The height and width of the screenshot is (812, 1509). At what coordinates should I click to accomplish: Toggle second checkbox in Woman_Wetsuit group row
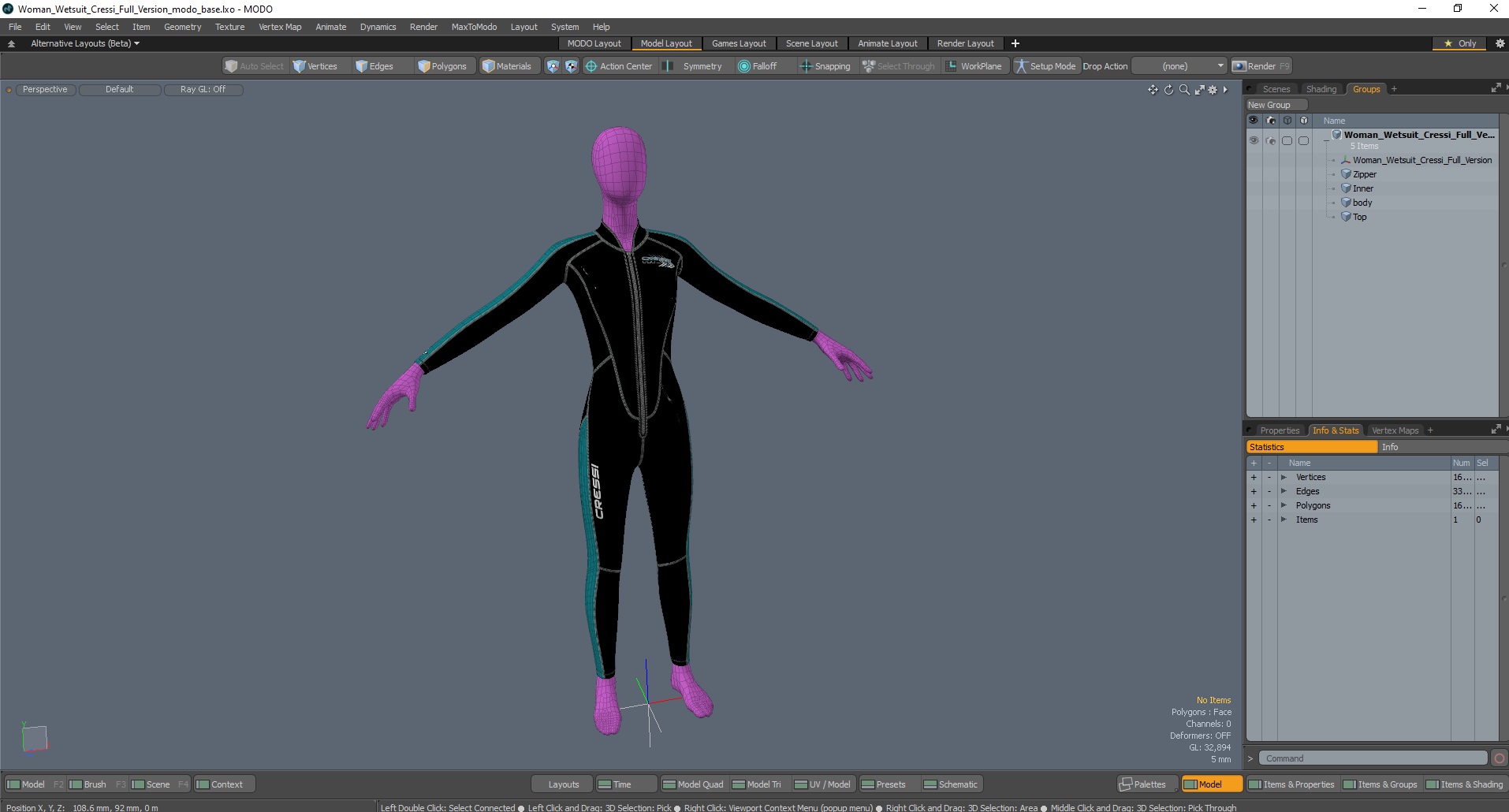click(x=1303, y=140)
